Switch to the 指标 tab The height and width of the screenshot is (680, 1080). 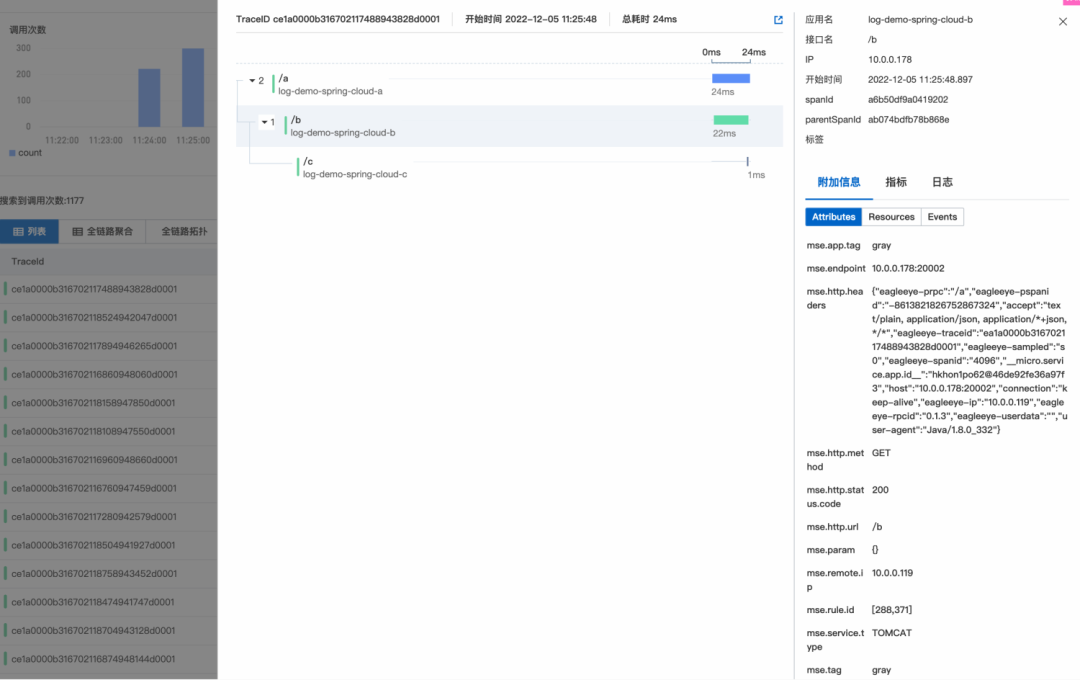tap(896, 183)
